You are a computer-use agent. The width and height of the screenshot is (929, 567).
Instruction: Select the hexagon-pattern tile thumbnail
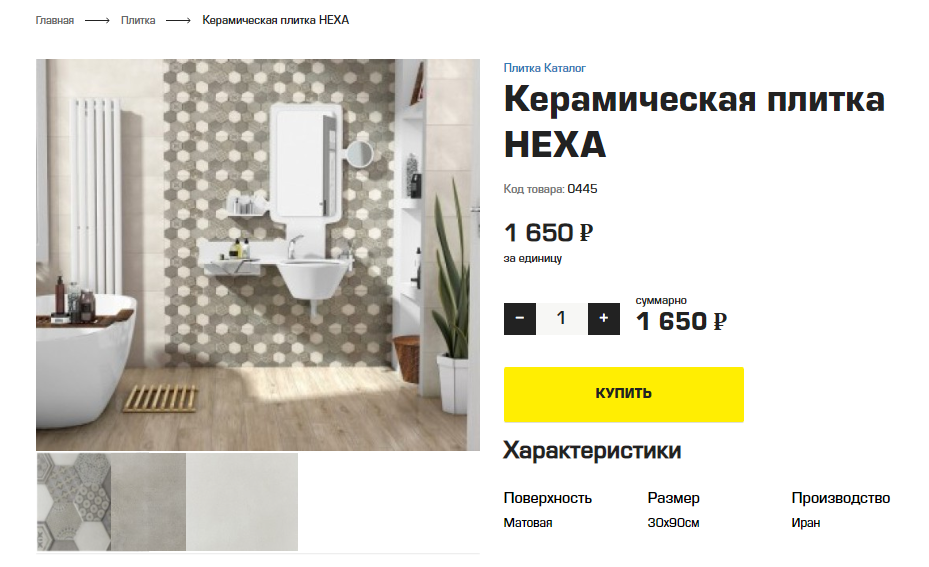coord(73,502)
